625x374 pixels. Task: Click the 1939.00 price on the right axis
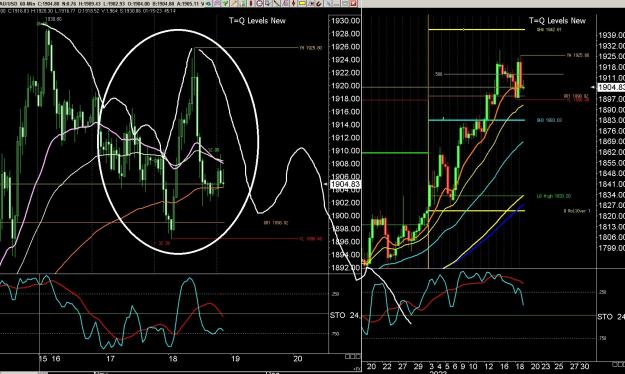pos(611,35)
